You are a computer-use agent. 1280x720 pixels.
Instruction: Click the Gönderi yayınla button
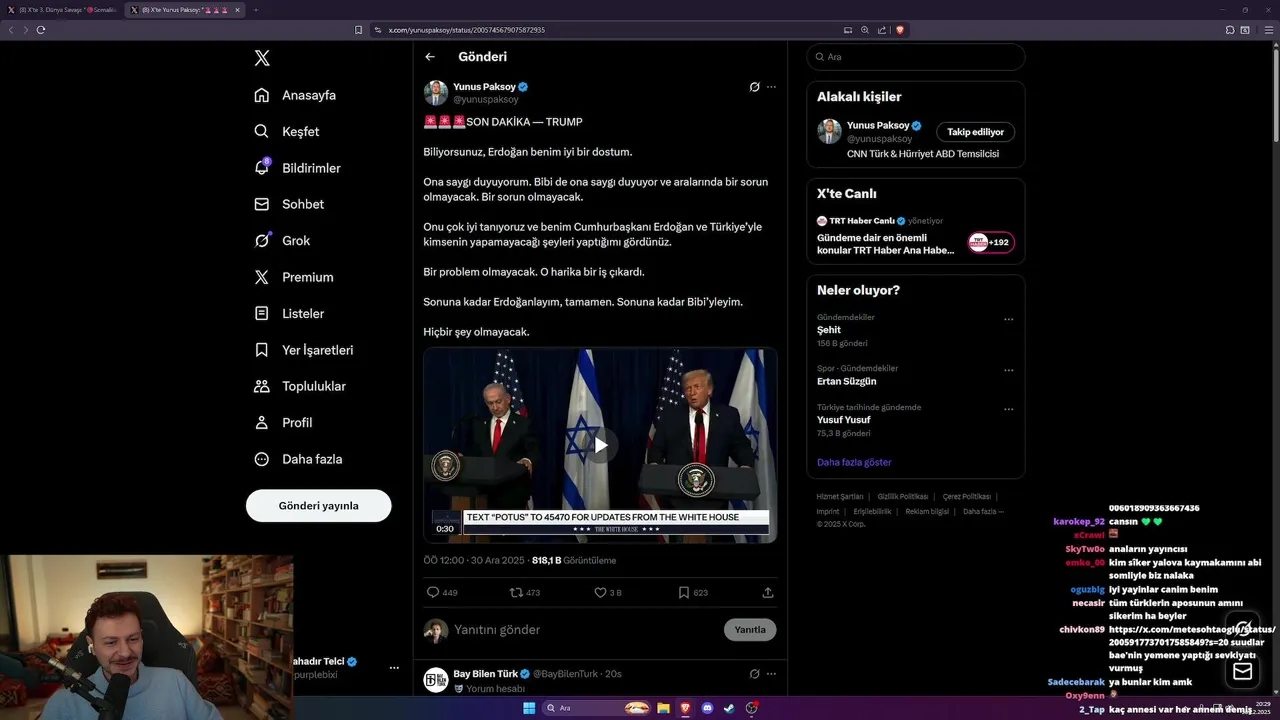(318, 505)
